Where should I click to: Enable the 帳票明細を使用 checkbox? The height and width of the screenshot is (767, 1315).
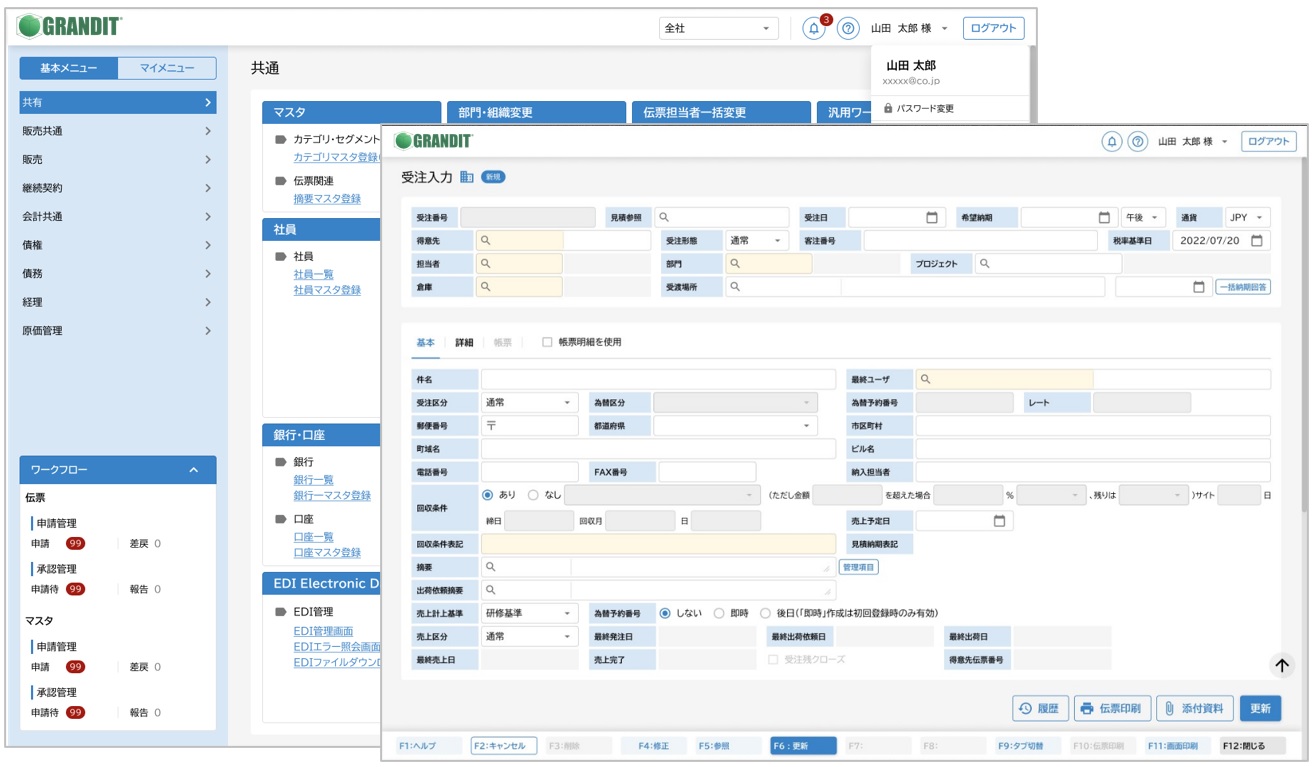click(547, 342)
